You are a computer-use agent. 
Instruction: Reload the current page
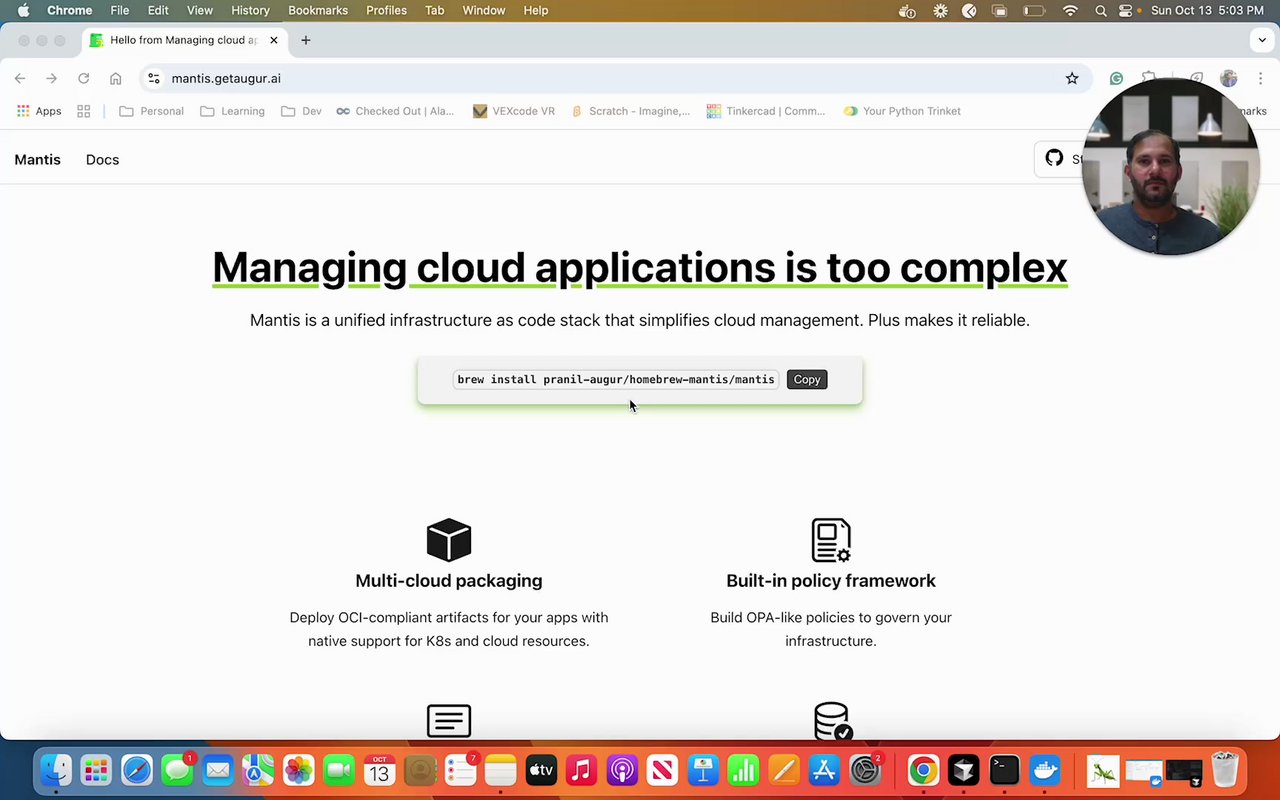point(84,78)
